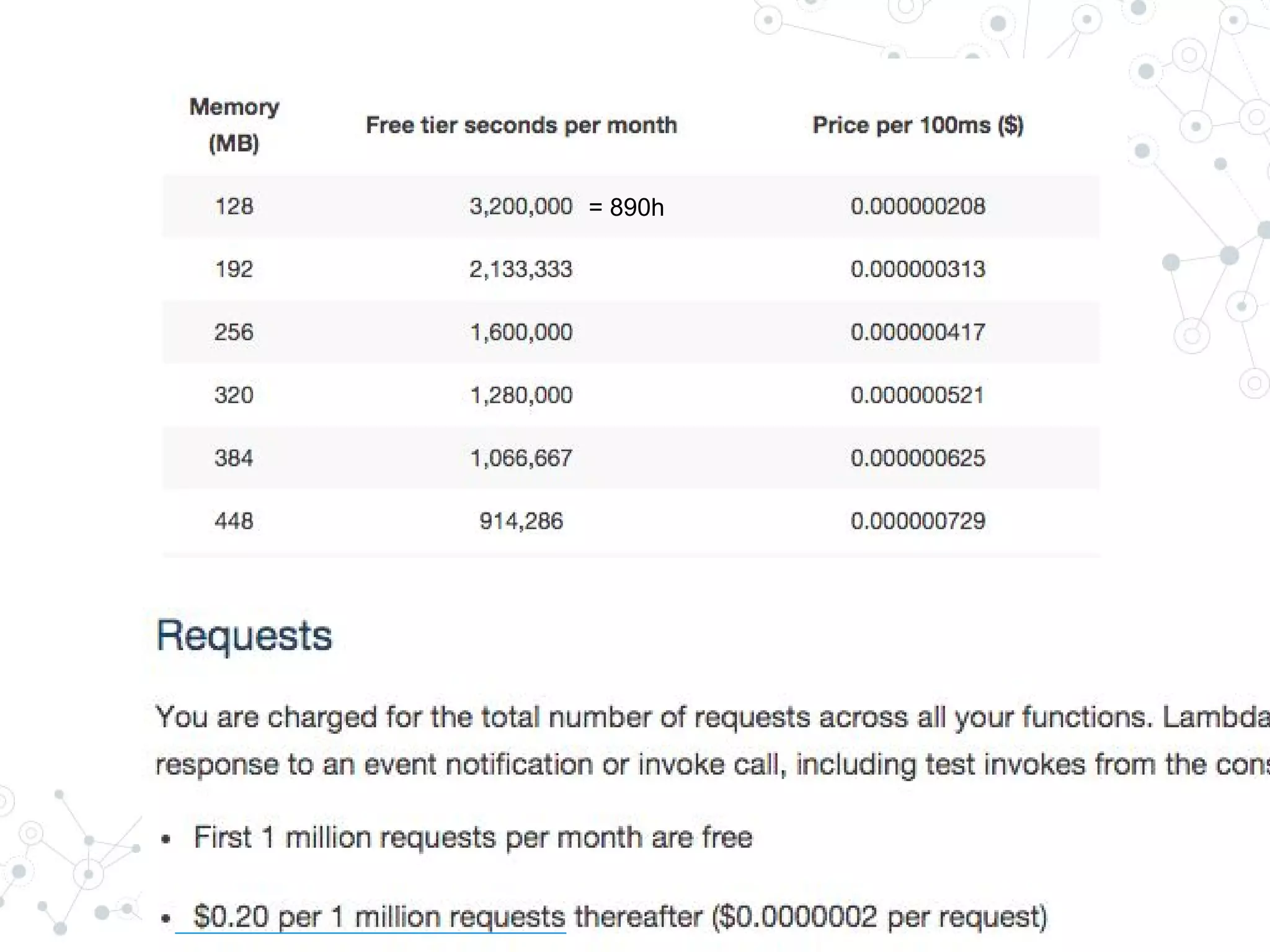Select the "Free tier seconds per month" header
The image size is (1270, 952).
click(521, 125)
